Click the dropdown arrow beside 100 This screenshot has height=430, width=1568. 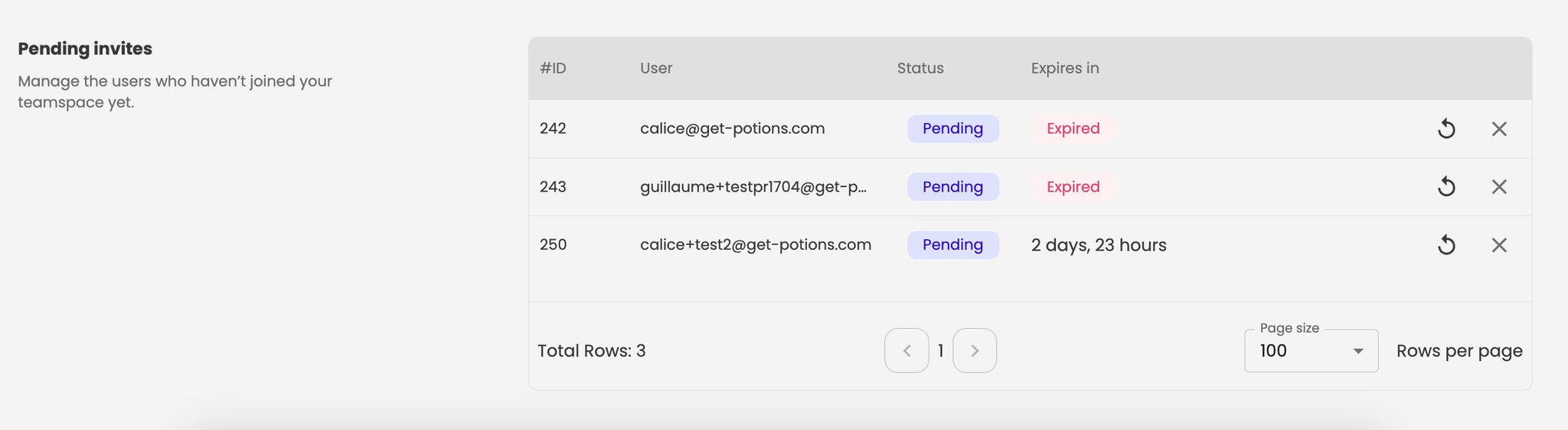(x=1358, y=351)
